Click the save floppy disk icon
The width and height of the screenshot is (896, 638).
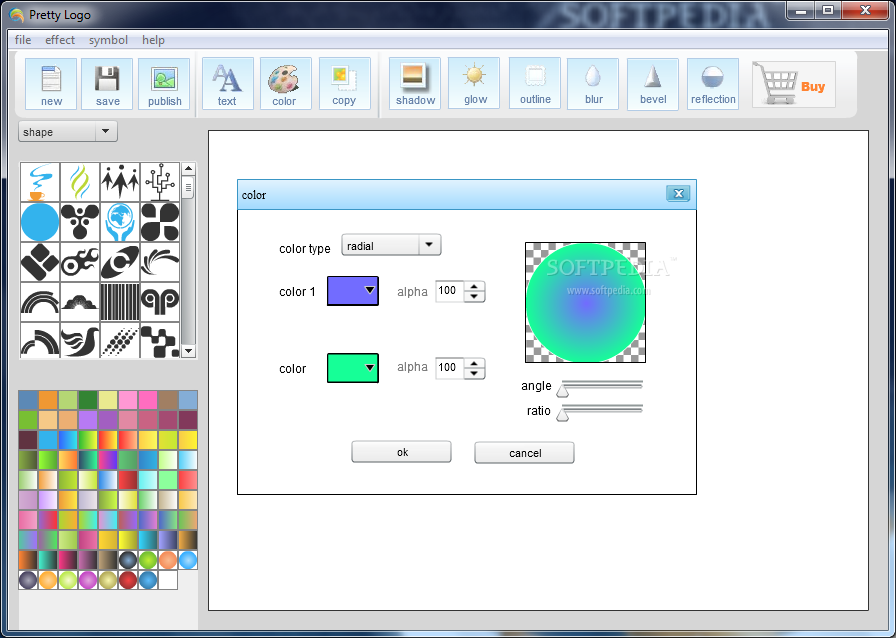pos(107,84)
